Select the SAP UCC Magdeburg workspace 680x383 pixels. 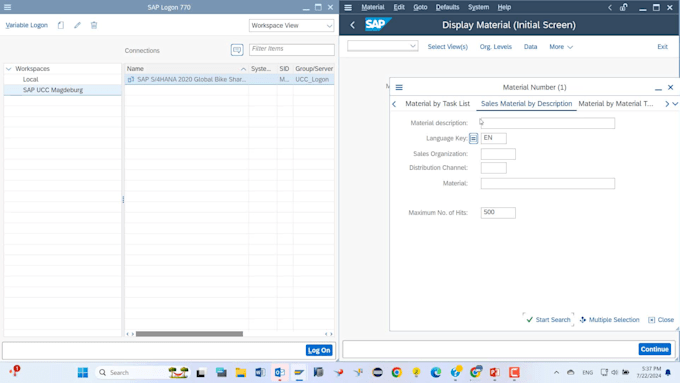point(53,90)
